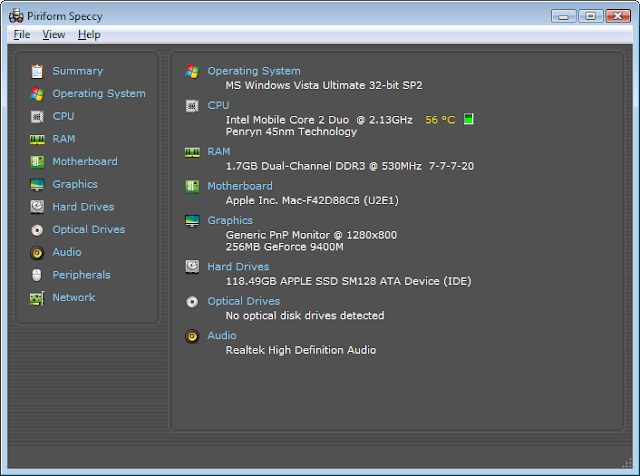Click the CPU chip icon in sidebar
The height and width of the screenshot is (476, 640).
(x=37, y=117)
